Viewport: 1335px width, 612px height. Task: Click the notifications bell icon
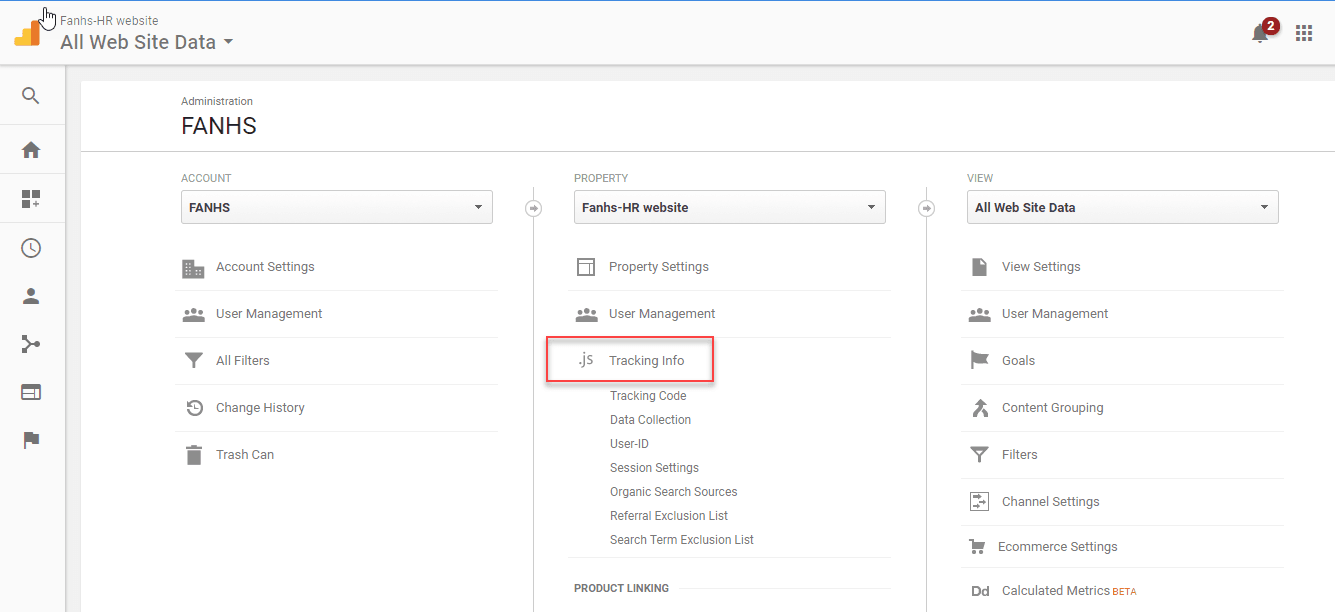(x=1260, y=33)
